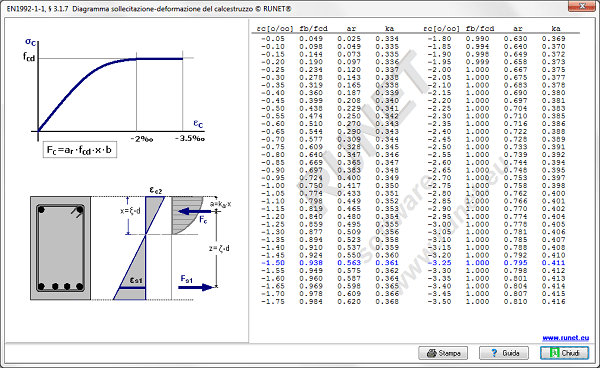Click the blue 0.411 ka value

[x=553, y=263]
